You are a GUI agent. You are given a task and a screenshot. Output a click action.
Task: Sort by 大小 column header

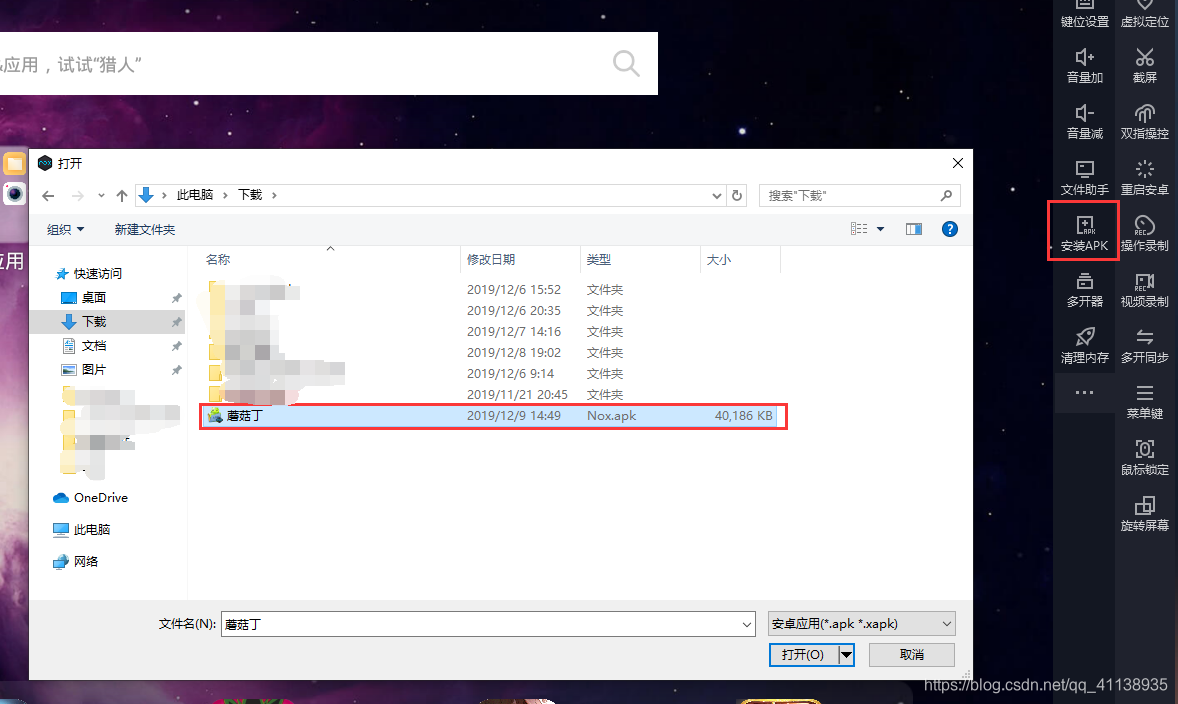click(x=741, y=260)
